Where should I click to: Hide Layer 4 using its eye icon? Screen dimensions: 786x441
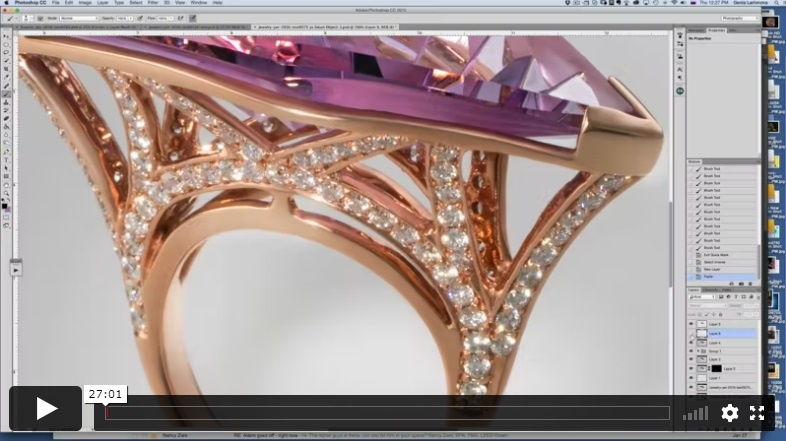tap(691, 342)
